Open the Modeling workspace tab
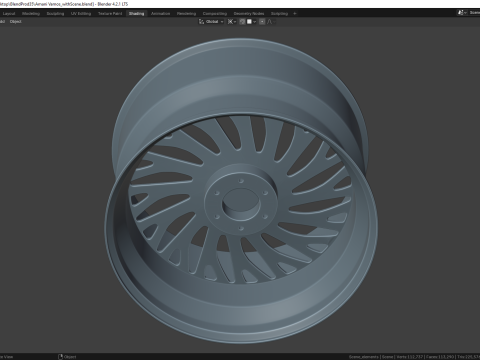The height and width of the screenshot is (360, 480). [x=31, y=13]
